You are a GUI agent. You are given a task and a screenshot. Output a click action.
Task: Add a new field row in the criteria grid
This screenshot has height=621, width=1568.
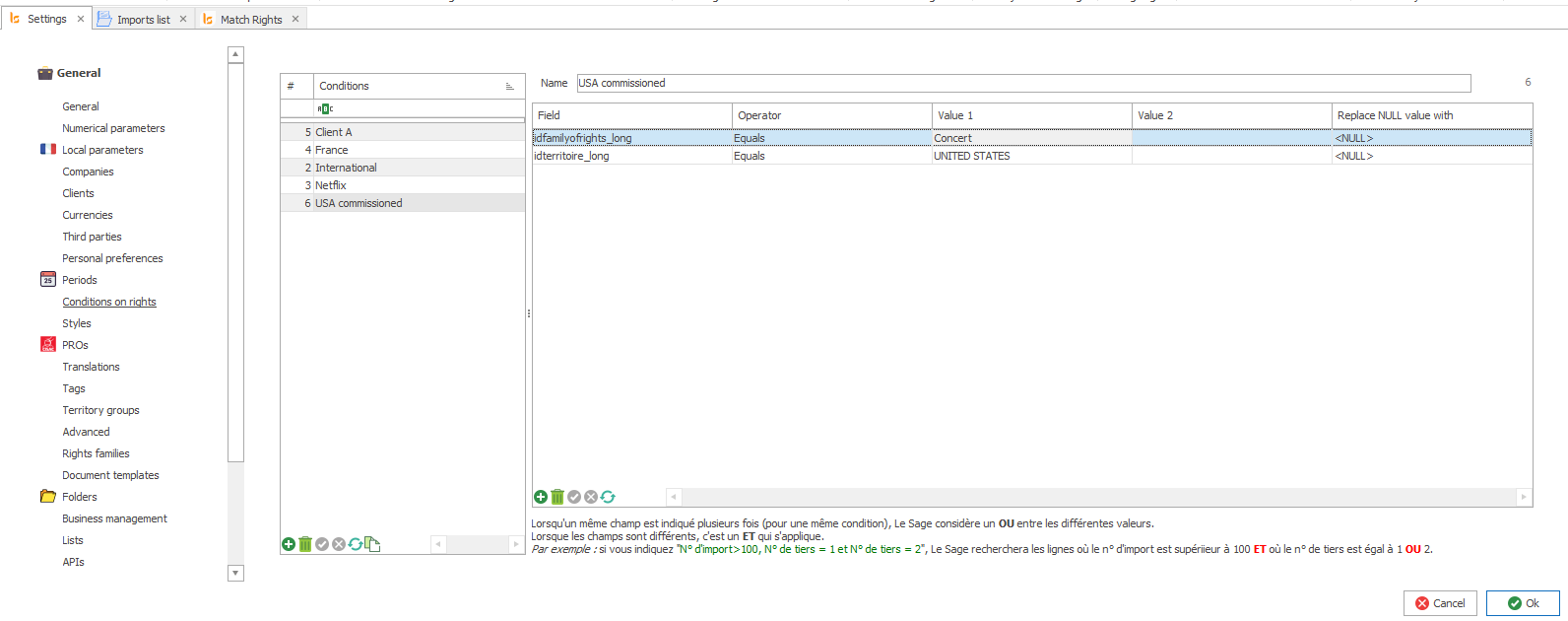click(x=541, y=497)
